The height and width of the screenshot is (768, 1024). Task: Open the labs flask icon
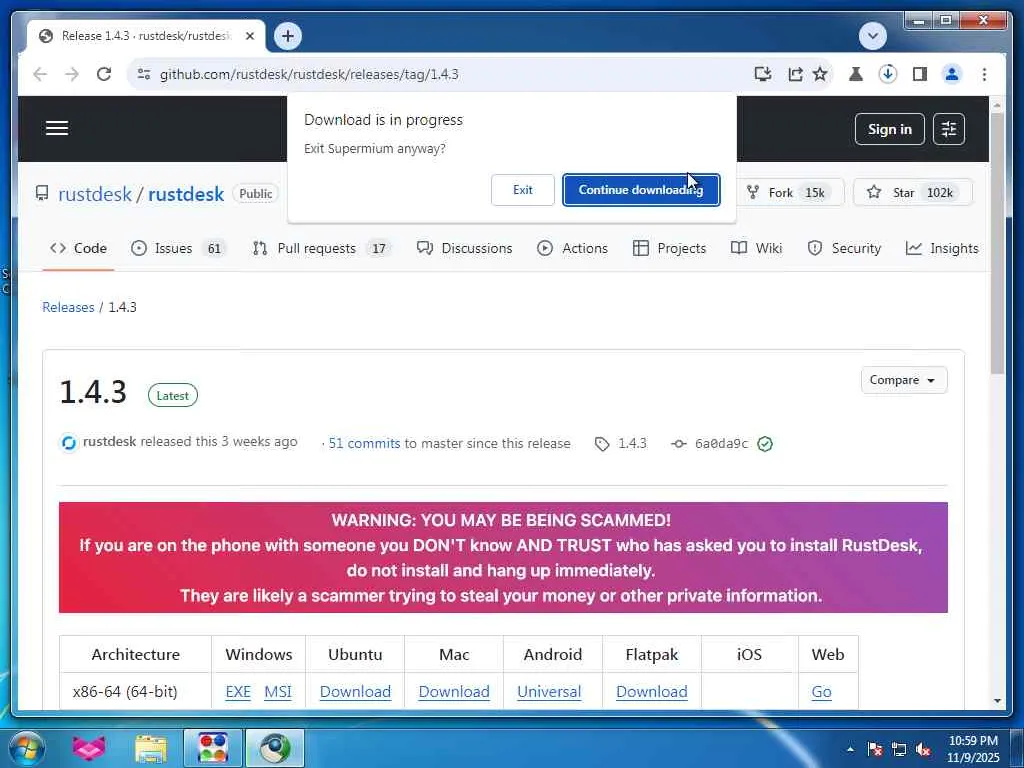point(856,74)
